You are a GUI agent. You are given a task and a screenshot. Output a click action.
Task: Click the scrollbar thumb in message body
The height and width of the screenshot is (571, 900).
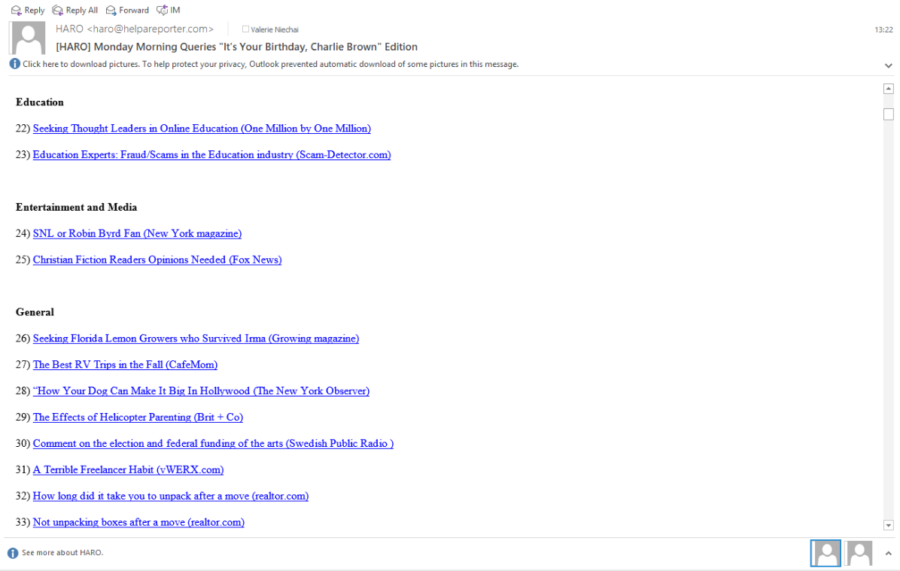(888, 114)
